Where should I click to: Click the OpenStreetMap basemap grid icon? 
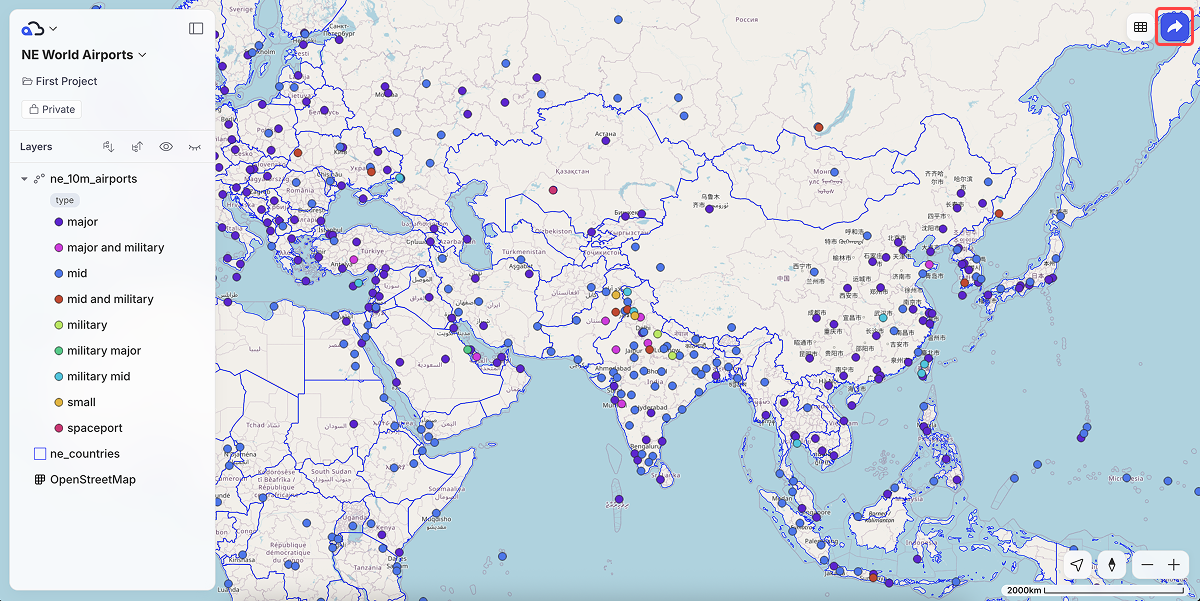coord(40,480)
